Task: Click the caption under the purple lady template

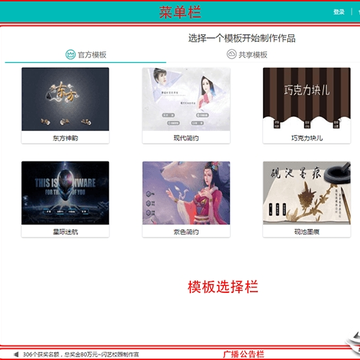Action: click(x=186, y=232)
